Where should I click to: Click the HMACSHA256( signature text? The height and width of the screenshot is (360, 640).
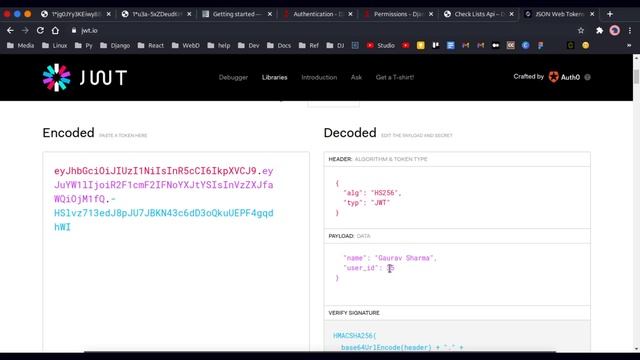[x=355, y=336]
